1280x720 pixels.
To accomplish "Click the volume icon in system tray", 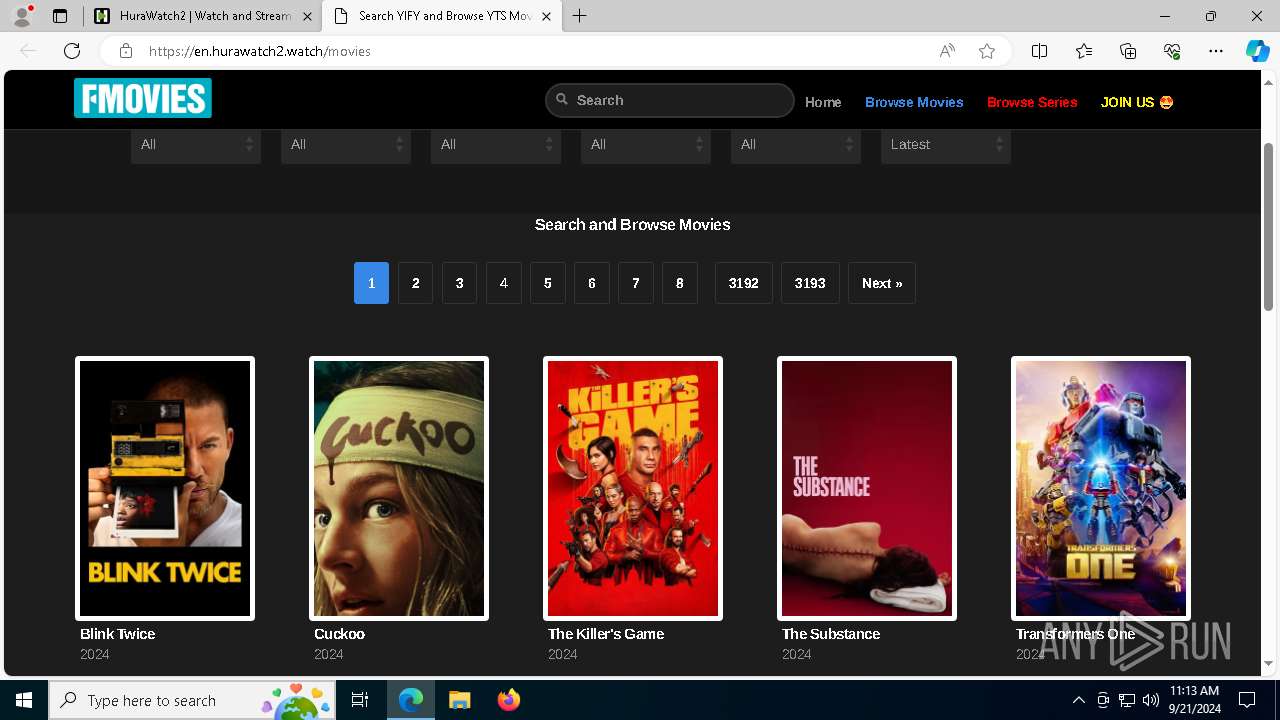I will pos(1151,700).
